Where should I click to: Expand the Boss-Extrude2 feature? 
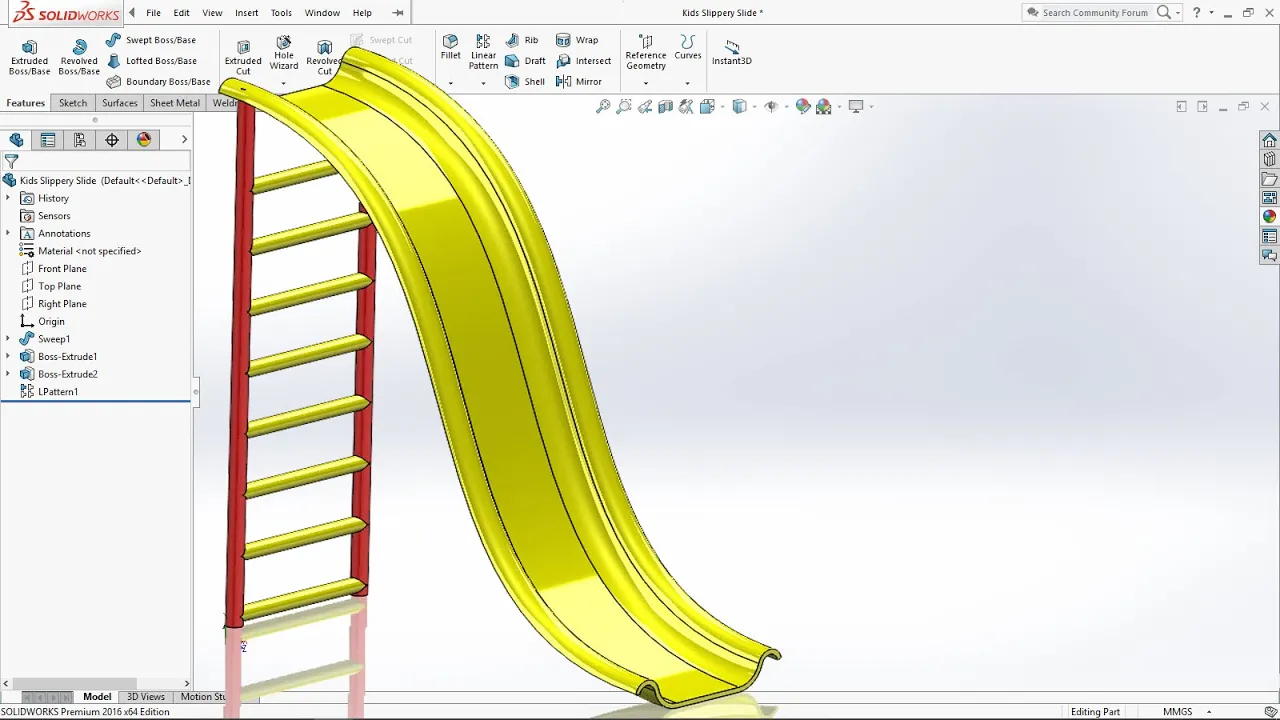coord(8,374)
